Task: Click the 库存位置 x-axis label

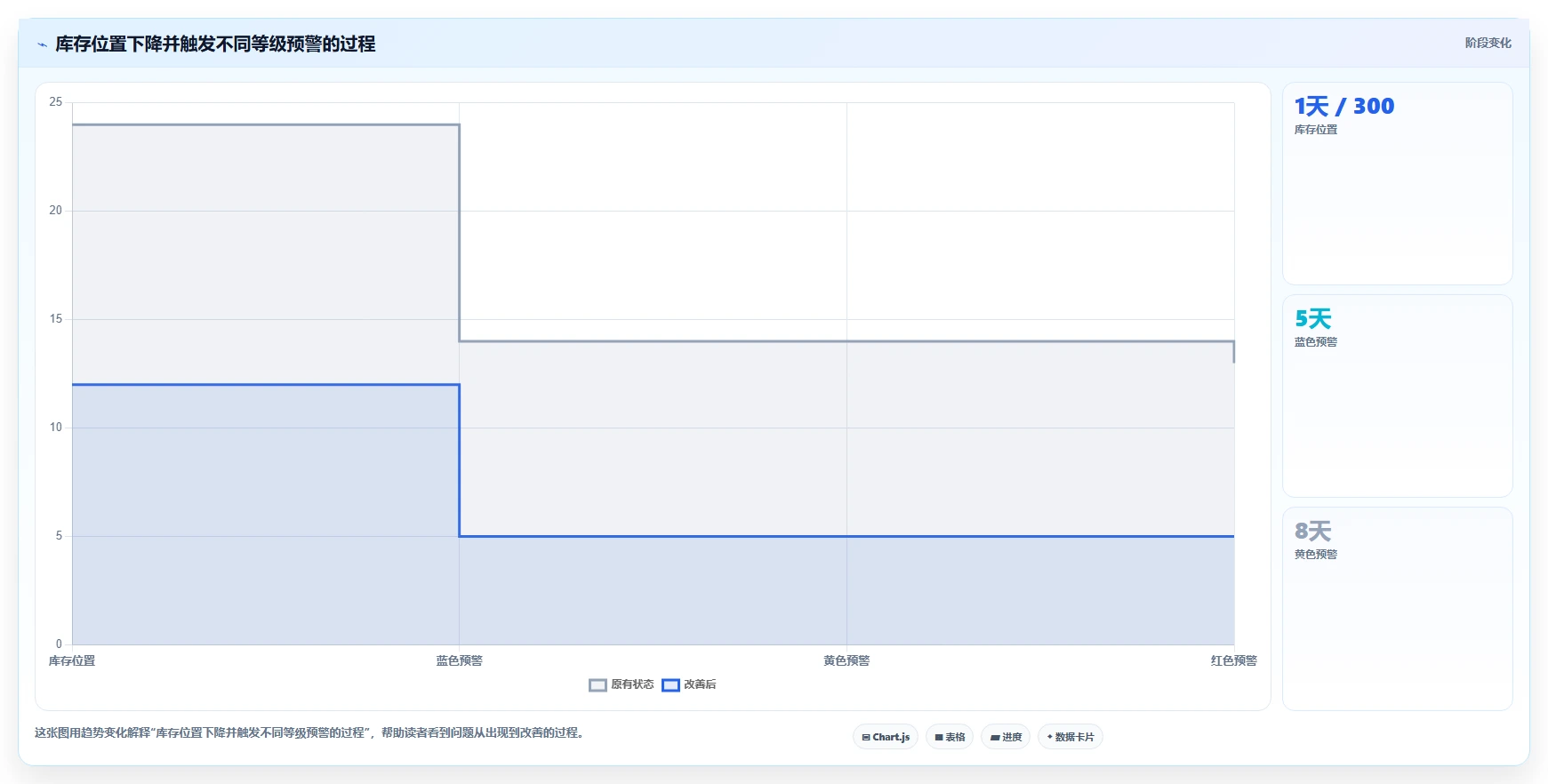Action: [72, 660]
